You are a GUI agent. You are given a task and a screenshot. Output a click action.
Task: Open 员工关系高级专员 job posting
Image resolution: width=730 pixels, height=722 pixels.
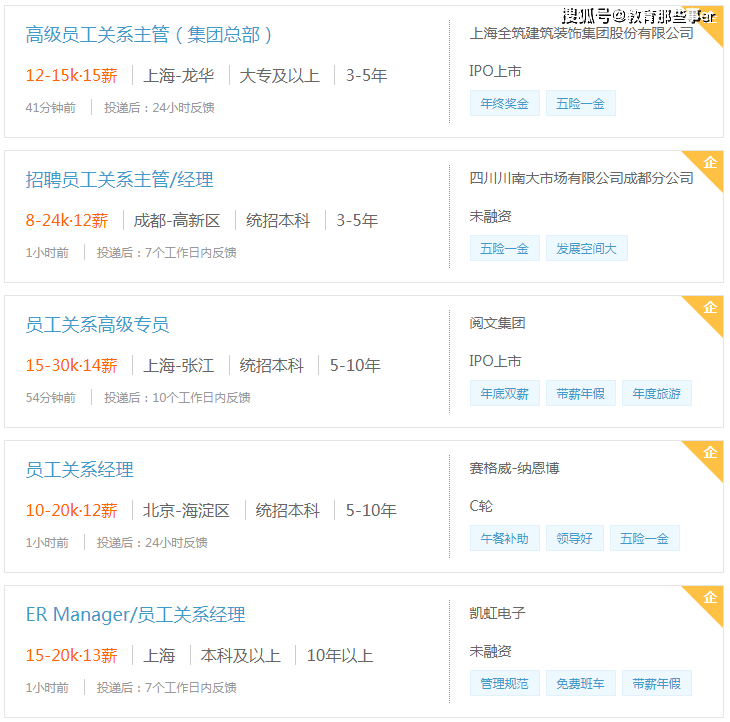(97, 324)
